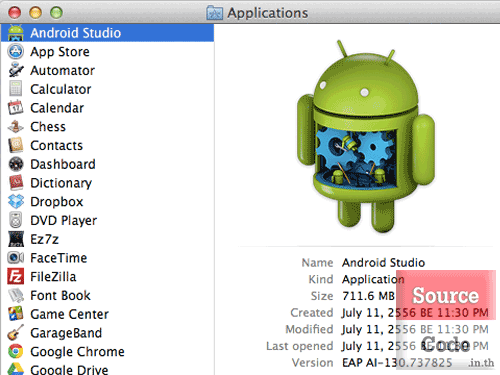Select Calendar in the list
This screenshot has width=500, height=375.
(57, 108)
